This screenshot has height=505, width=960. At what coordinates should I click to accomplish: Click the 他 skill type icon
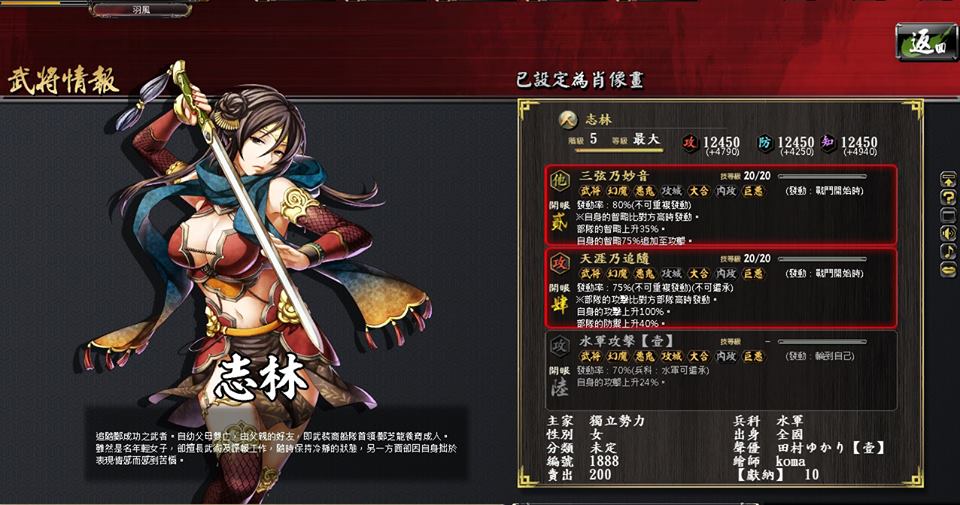[559, 181]
